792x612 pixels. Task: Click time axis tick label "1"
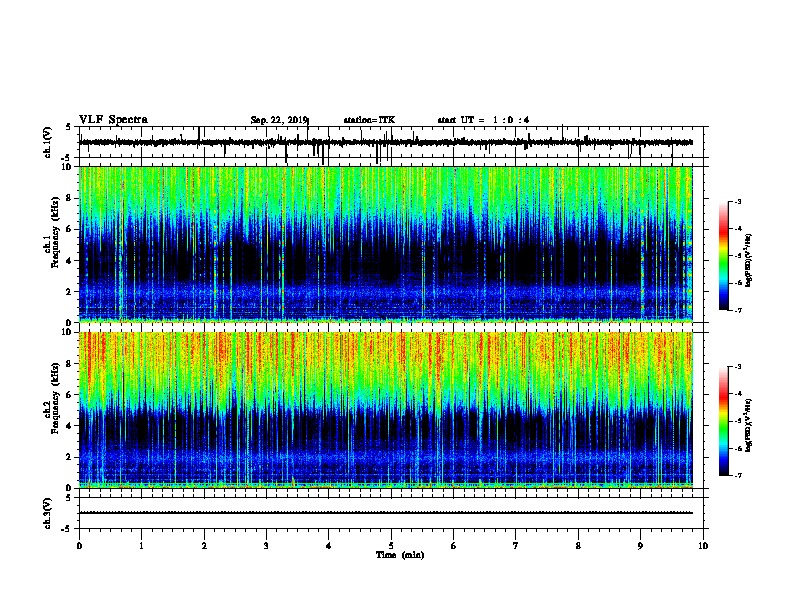tap(141, 546)
